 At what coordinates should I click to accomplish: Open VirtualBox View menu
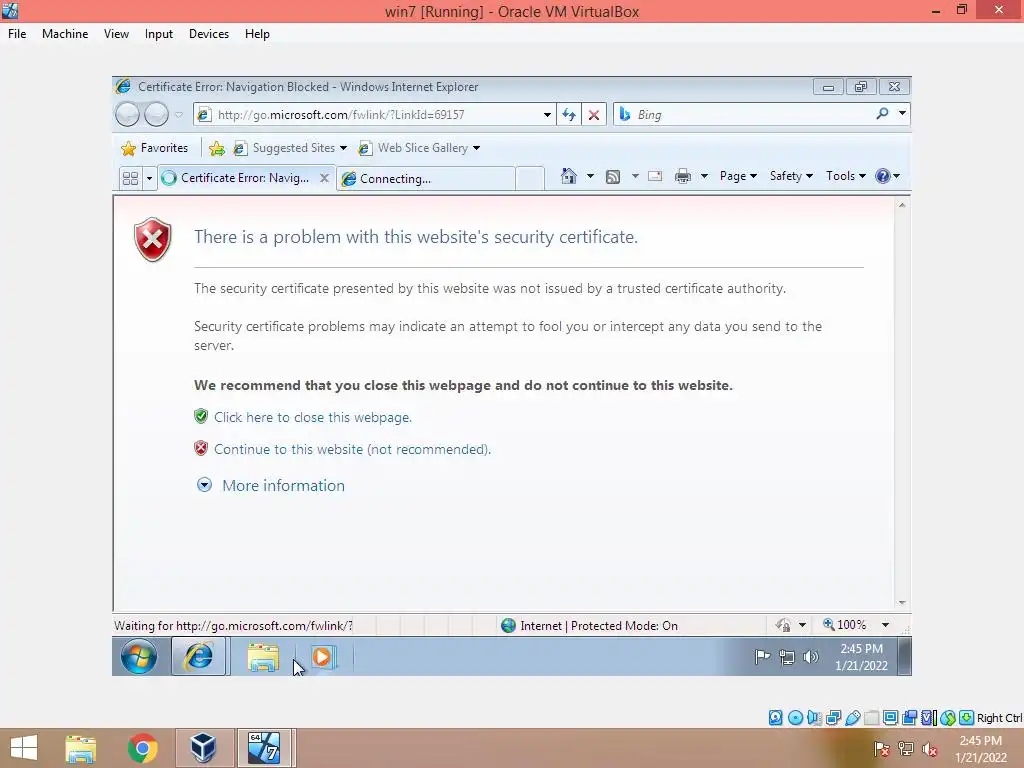tap(116, 34)
